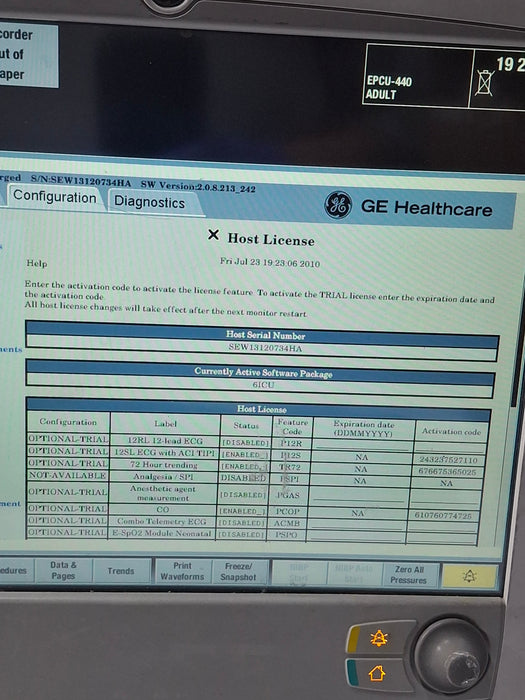Screen dimensions: 525x700
Task: Click the CO label cell
Action: 162,509
